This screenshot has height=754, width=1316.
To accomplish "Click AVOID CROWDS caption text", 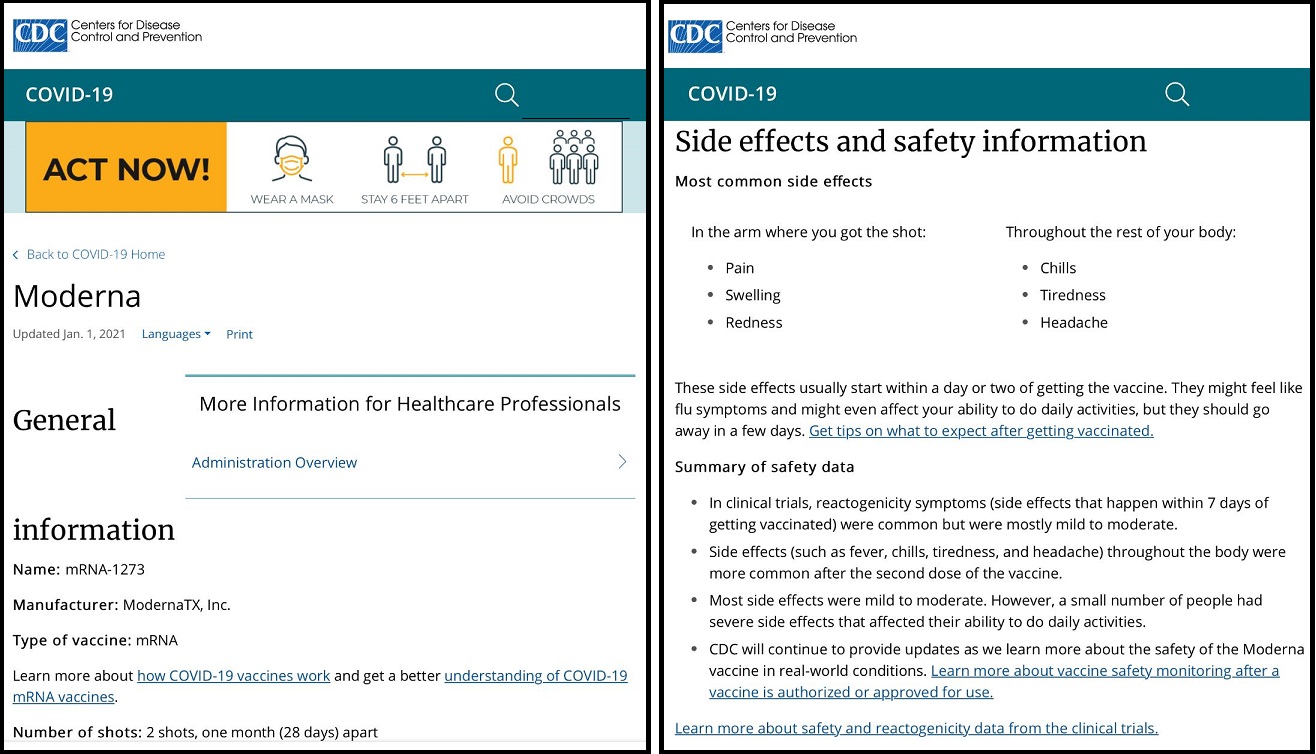I will click(x=548, y=199).
